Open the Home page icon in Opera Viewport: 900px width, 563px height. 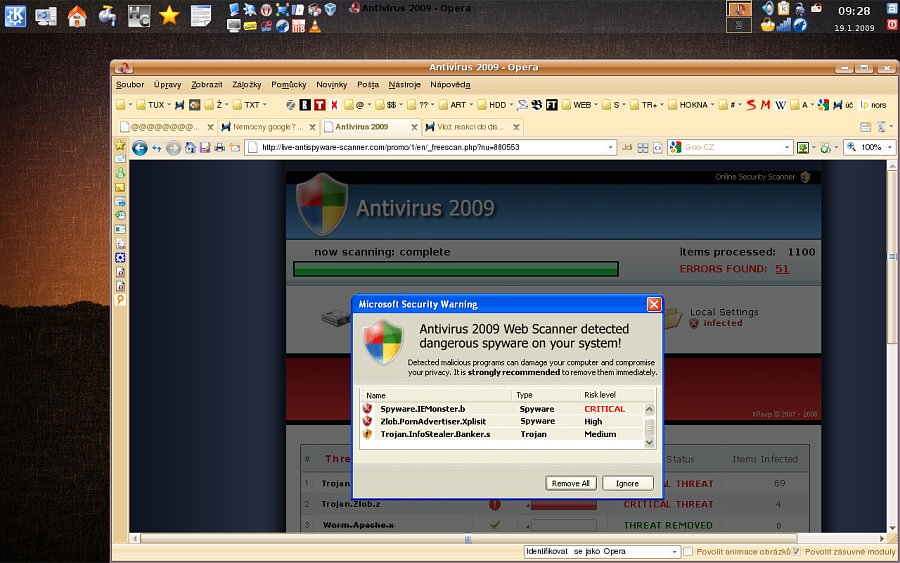190,147
